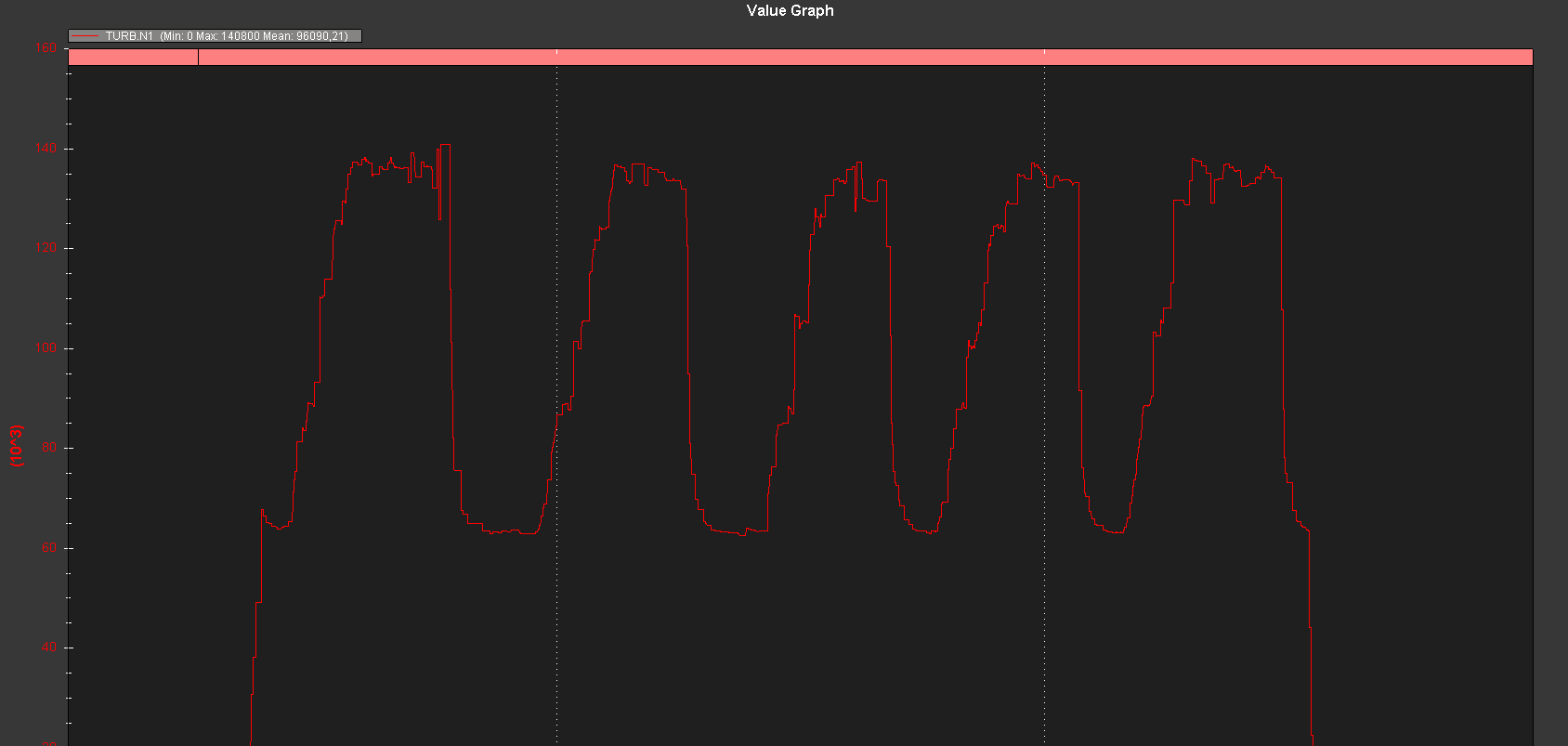Click the 100 Y-axis label

pos(46,348)
